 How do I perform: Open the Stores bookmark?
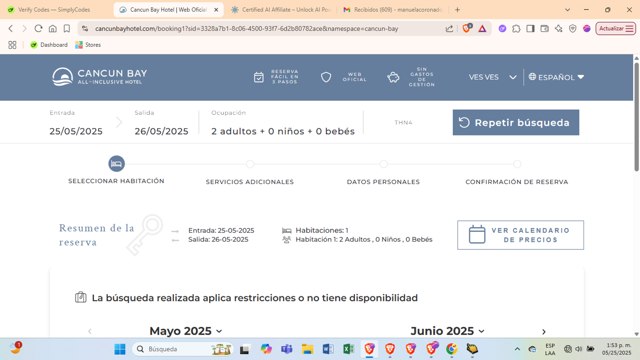point(88,45)
